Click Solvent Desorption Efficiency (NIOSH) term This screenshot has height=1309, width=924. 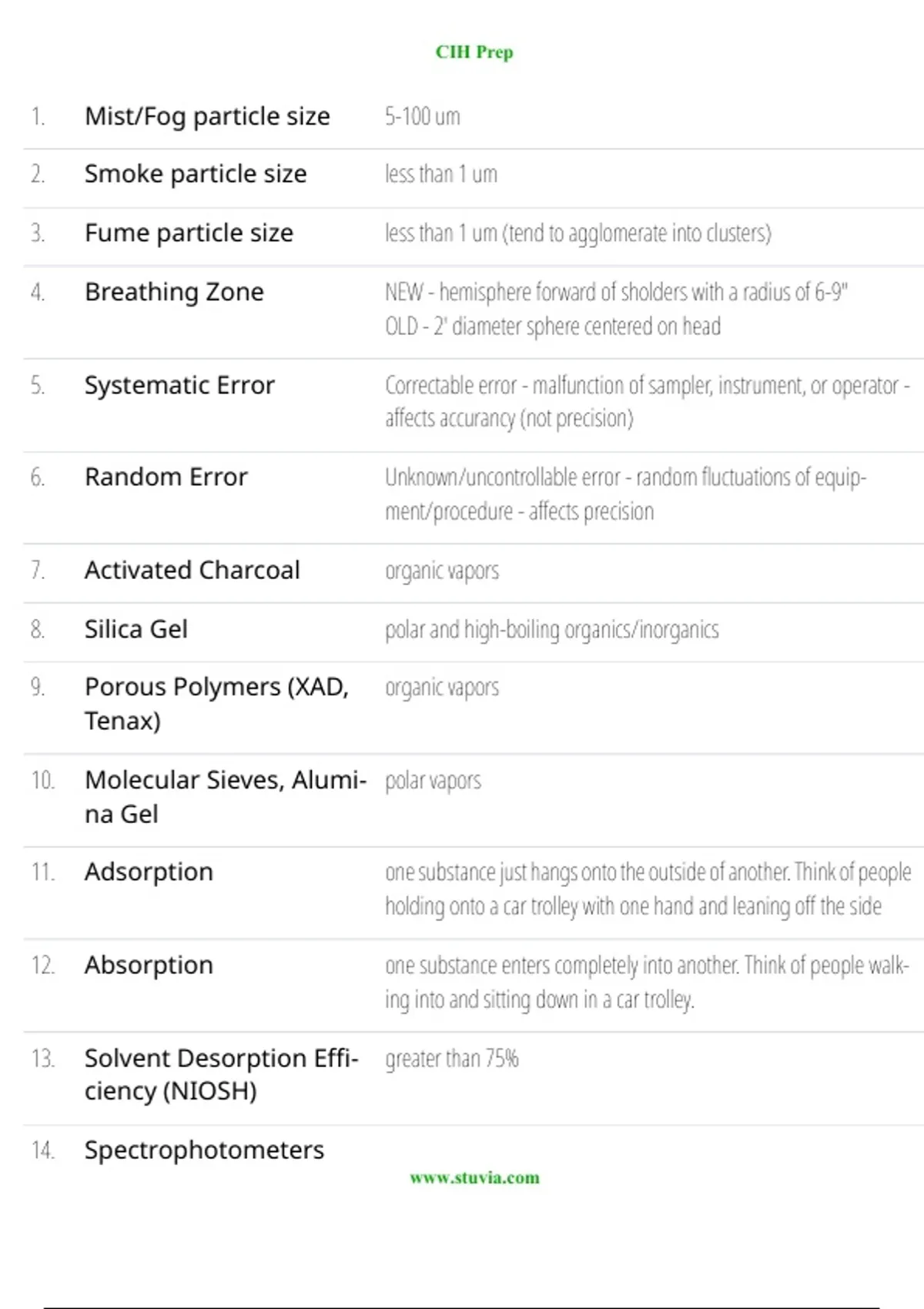(222, 1074)
